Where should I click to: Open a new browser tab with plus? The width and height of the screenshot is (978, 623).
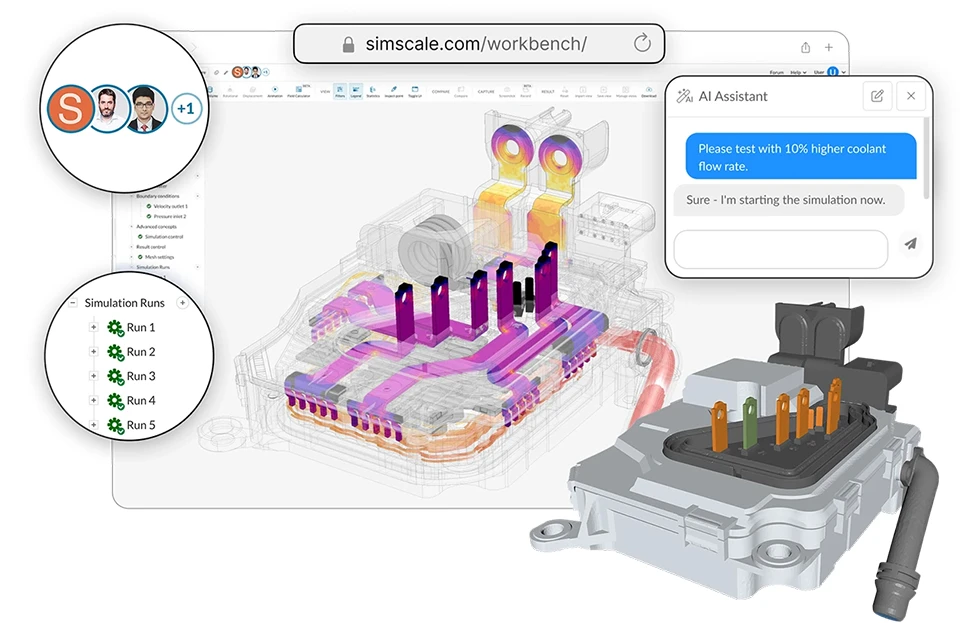coord(828,47)
